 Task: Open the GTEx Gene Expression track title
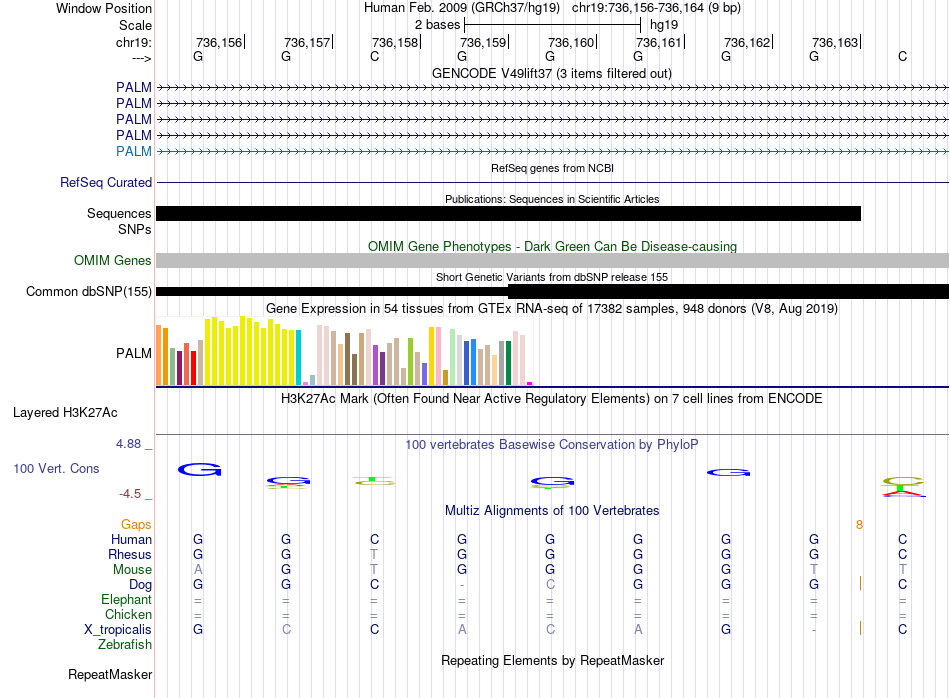(552, 308)
